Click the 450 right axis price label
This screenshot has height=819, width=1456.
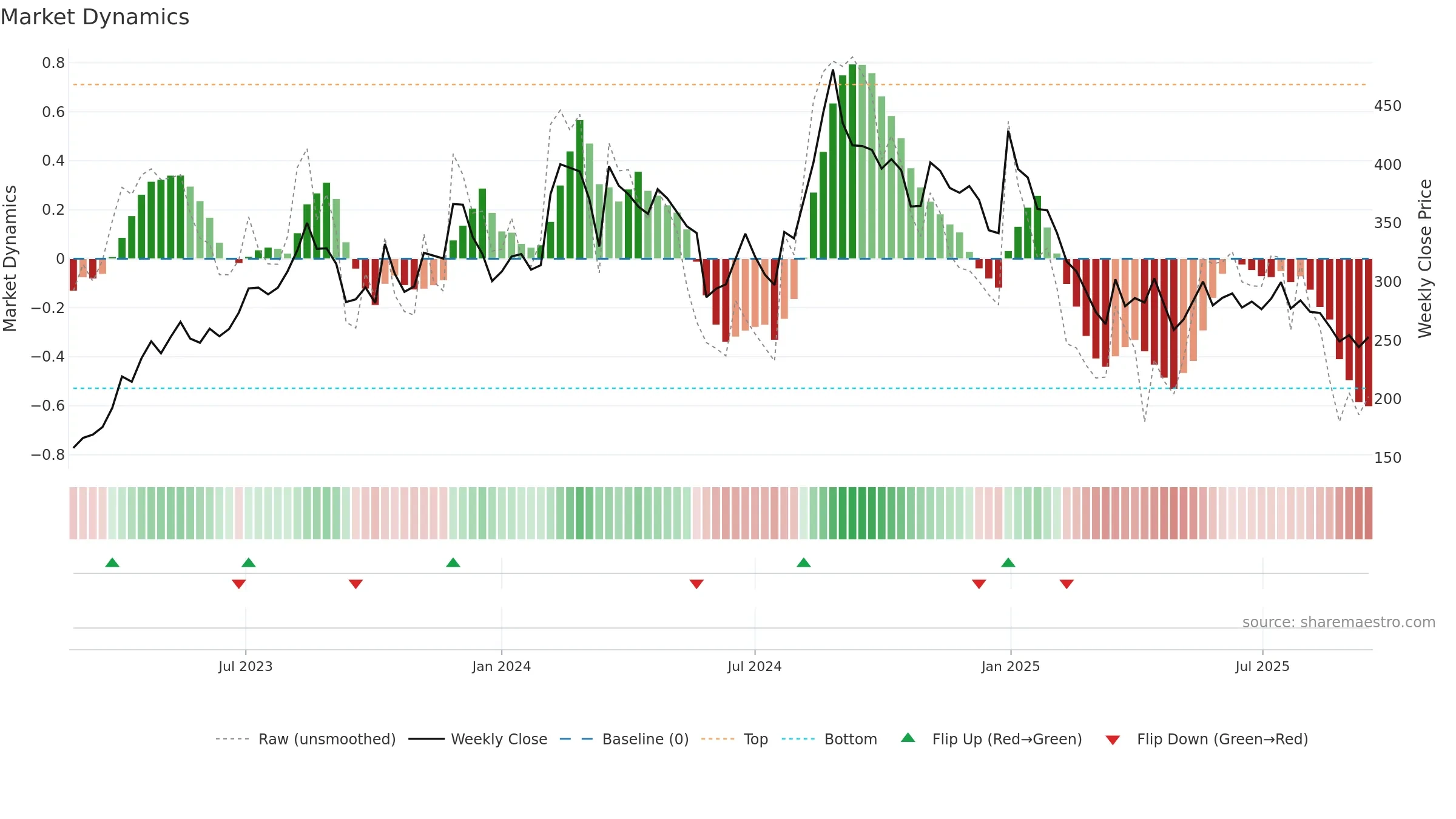point(1388,106)
